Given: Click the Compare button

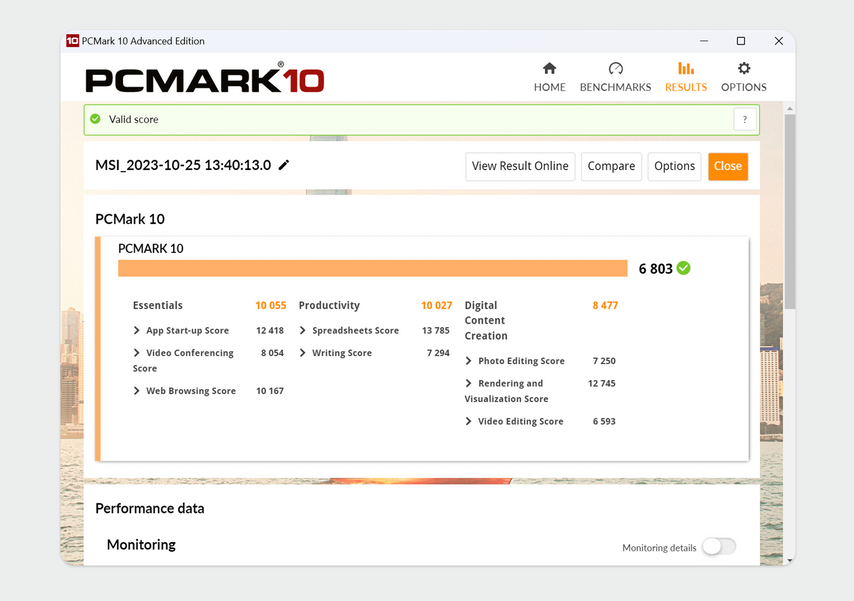Looking at the screenshot, I should pyautogui.click(x=611, y=166).
